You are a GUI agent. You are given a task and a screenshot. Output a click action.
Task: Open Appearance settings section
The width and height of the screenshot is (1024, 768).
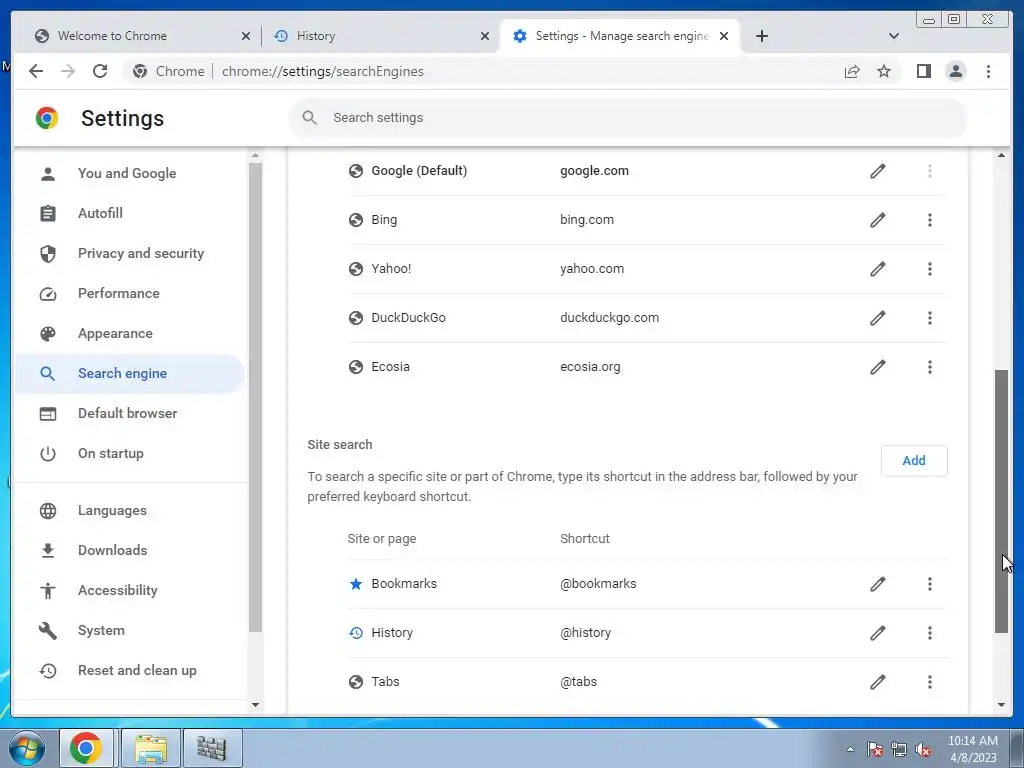[x=129, y=334]
